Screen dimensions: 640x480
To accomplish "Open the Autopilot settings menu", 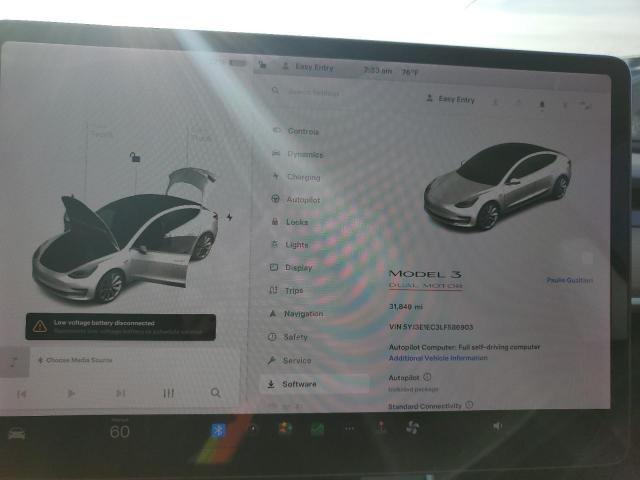I will (296, 200).
